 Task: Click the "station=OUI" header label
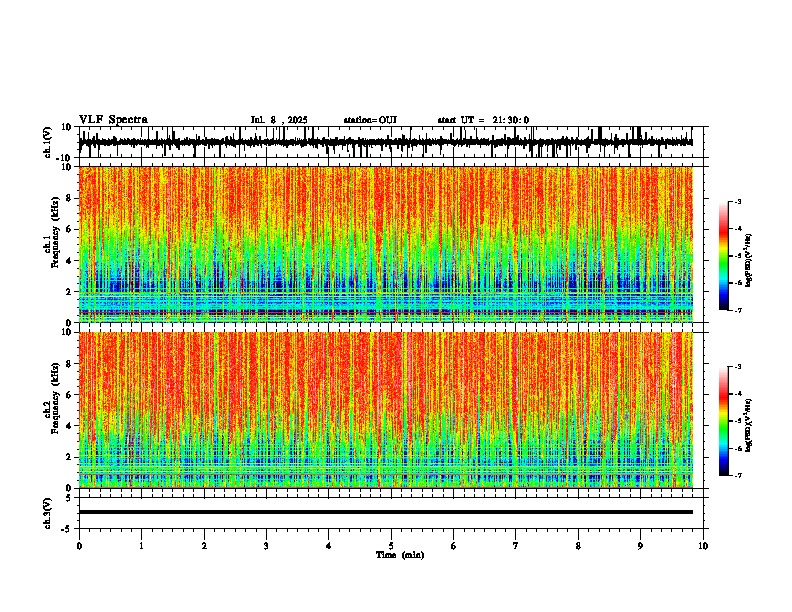370,120
